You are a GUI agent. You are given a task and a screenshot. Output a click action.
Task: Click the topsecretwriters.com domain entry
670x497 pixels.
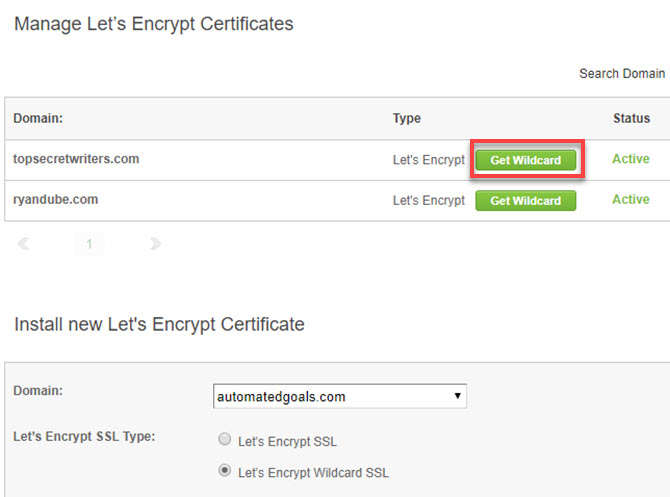coord(76,159)
